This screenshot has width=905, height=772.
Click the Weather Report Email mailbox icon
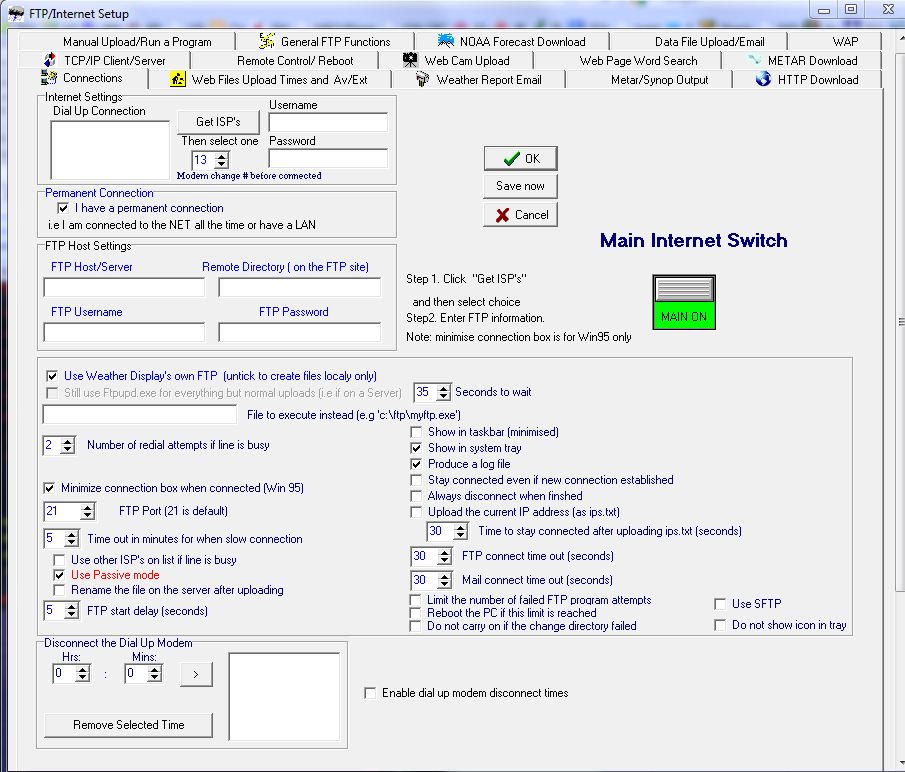coord(422,79)
